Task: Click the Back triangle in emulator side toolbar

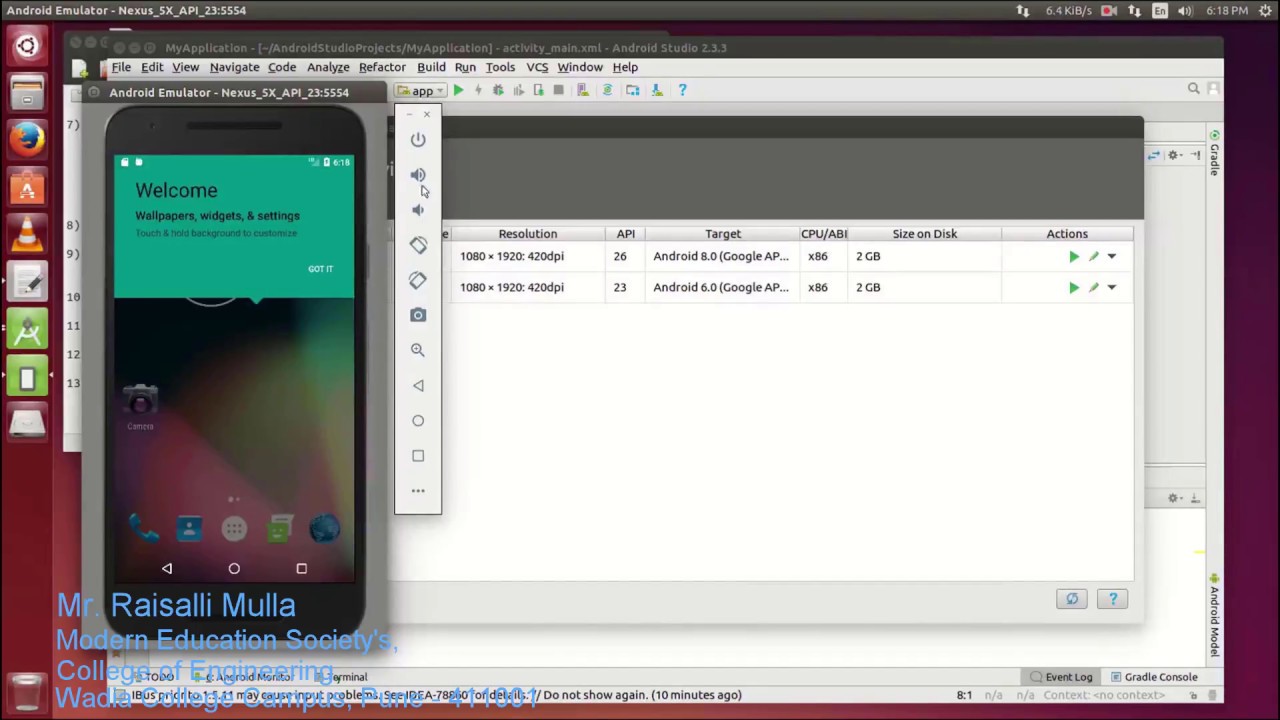Action: (418, 385)
